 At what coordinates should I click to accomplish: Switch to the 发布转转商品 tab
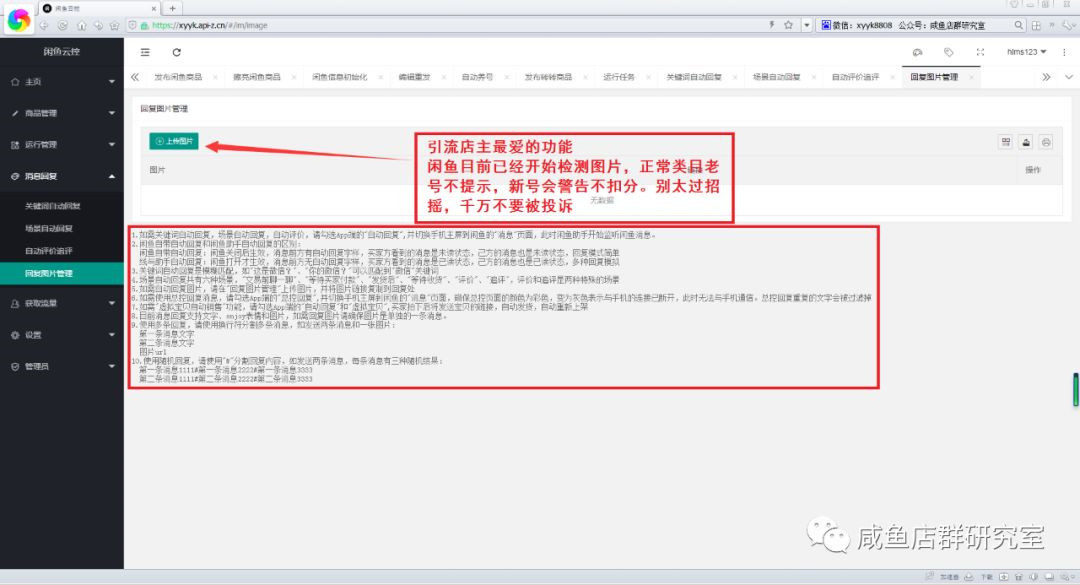[x=548, y=77]
